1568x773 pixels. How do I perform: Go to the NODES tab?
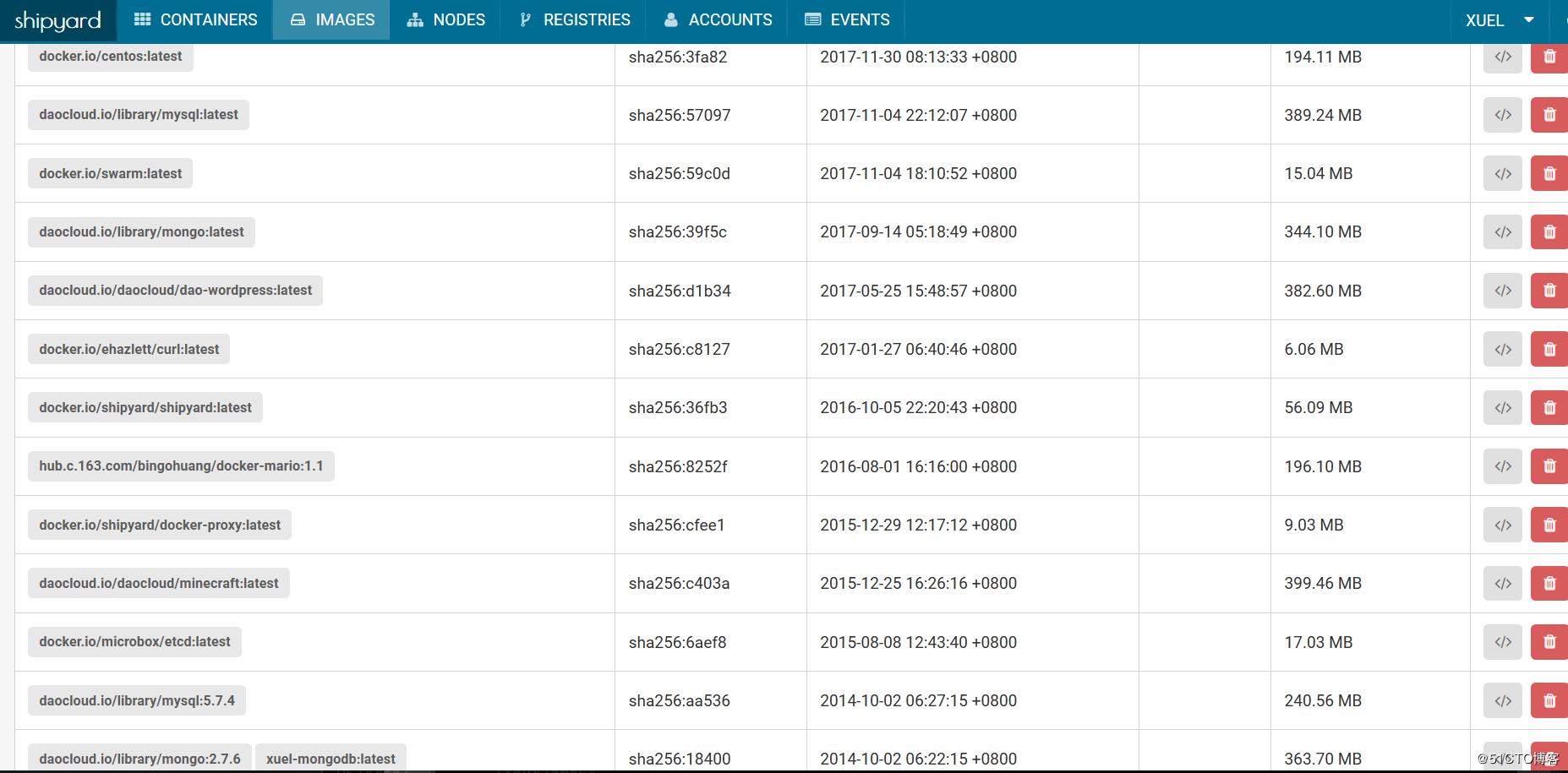445,19
